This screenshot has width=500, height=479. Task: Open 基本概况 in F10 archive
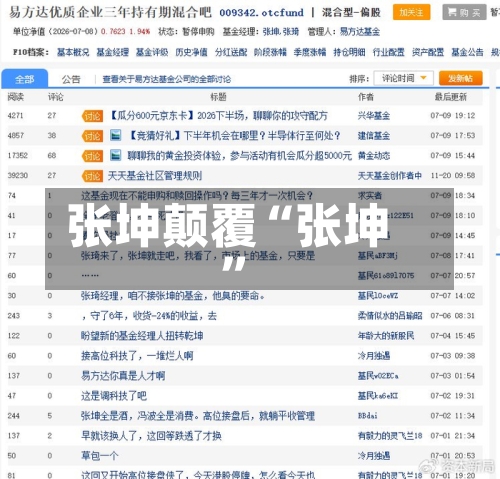(x=73, y=52)
